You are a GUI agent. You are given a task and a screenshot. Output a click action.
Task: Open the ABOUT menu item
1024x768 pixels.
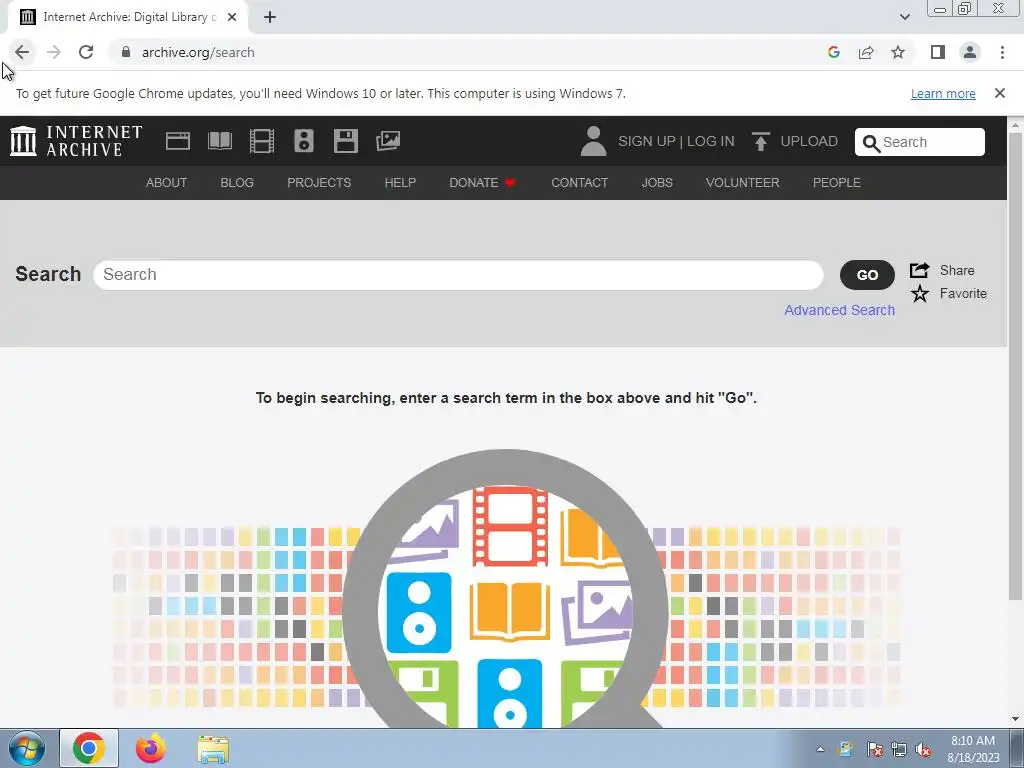coord(167,183)
